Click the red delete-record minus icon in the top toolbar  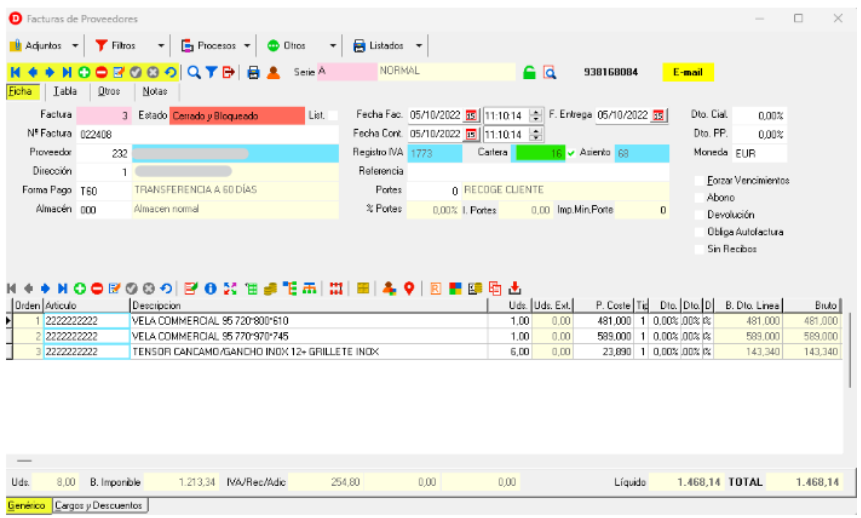100,72
